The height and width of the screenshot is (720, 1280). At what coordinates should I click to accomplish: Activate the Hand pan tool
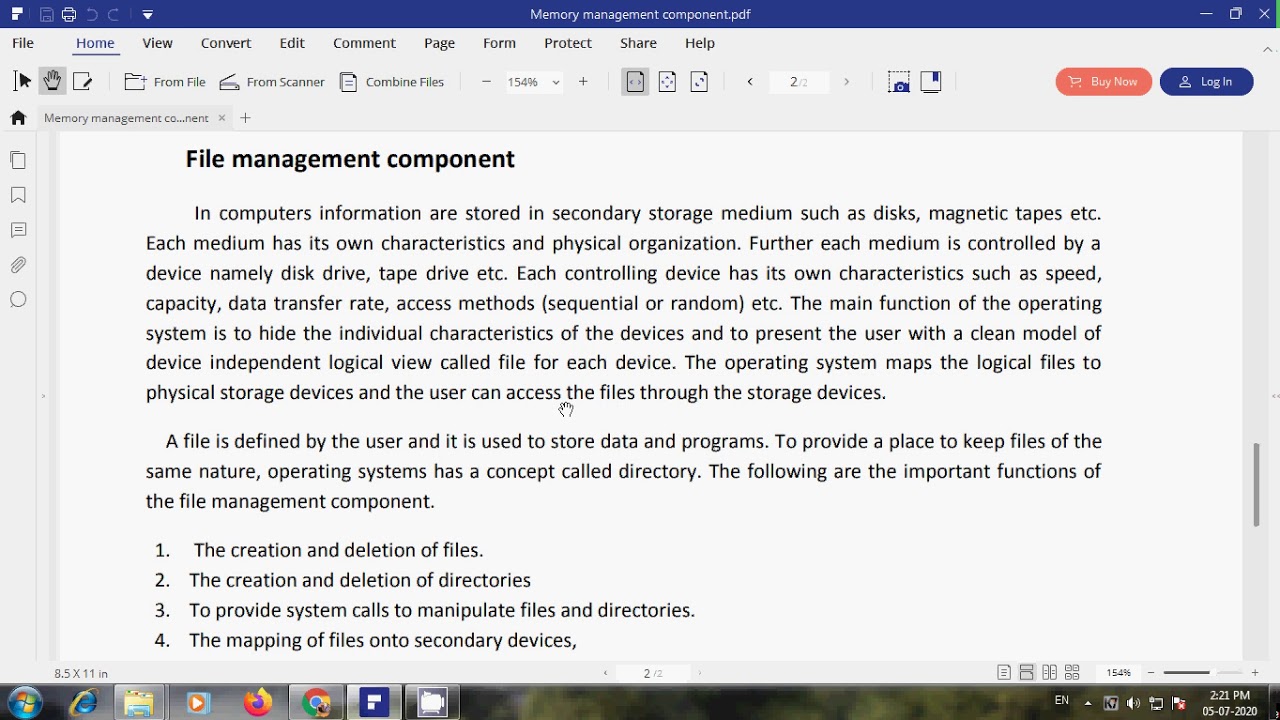pos(52,82)
